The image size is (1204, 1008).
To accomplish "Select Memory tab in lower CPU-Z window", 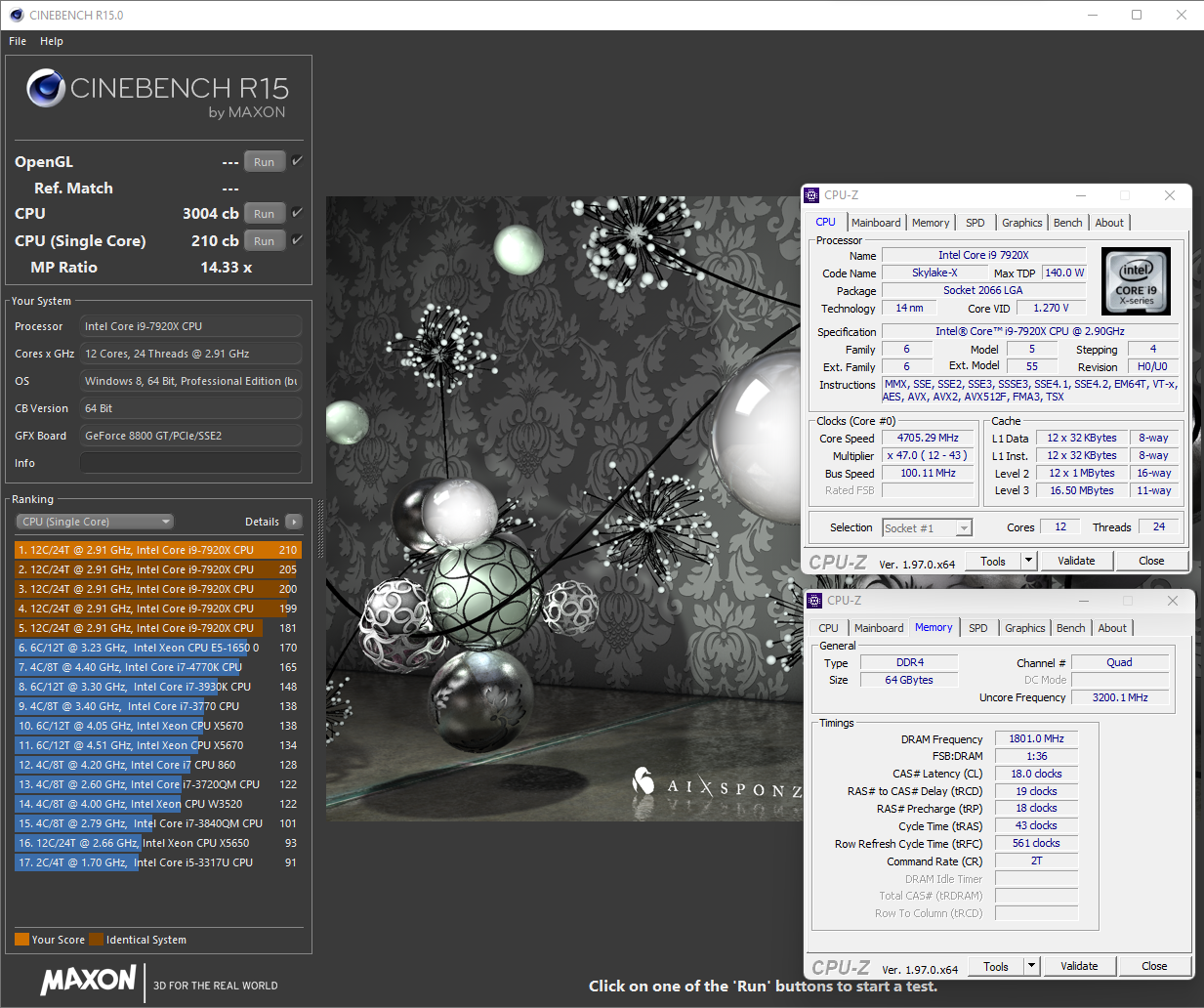I will [934, 627].
